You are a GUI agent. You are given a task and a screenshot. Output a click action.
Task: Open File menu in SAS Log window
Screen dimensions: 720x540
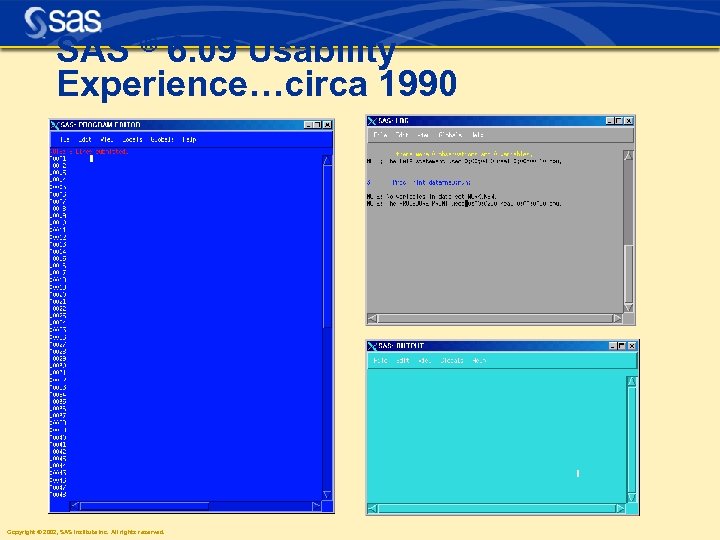[x=380, y=135]
